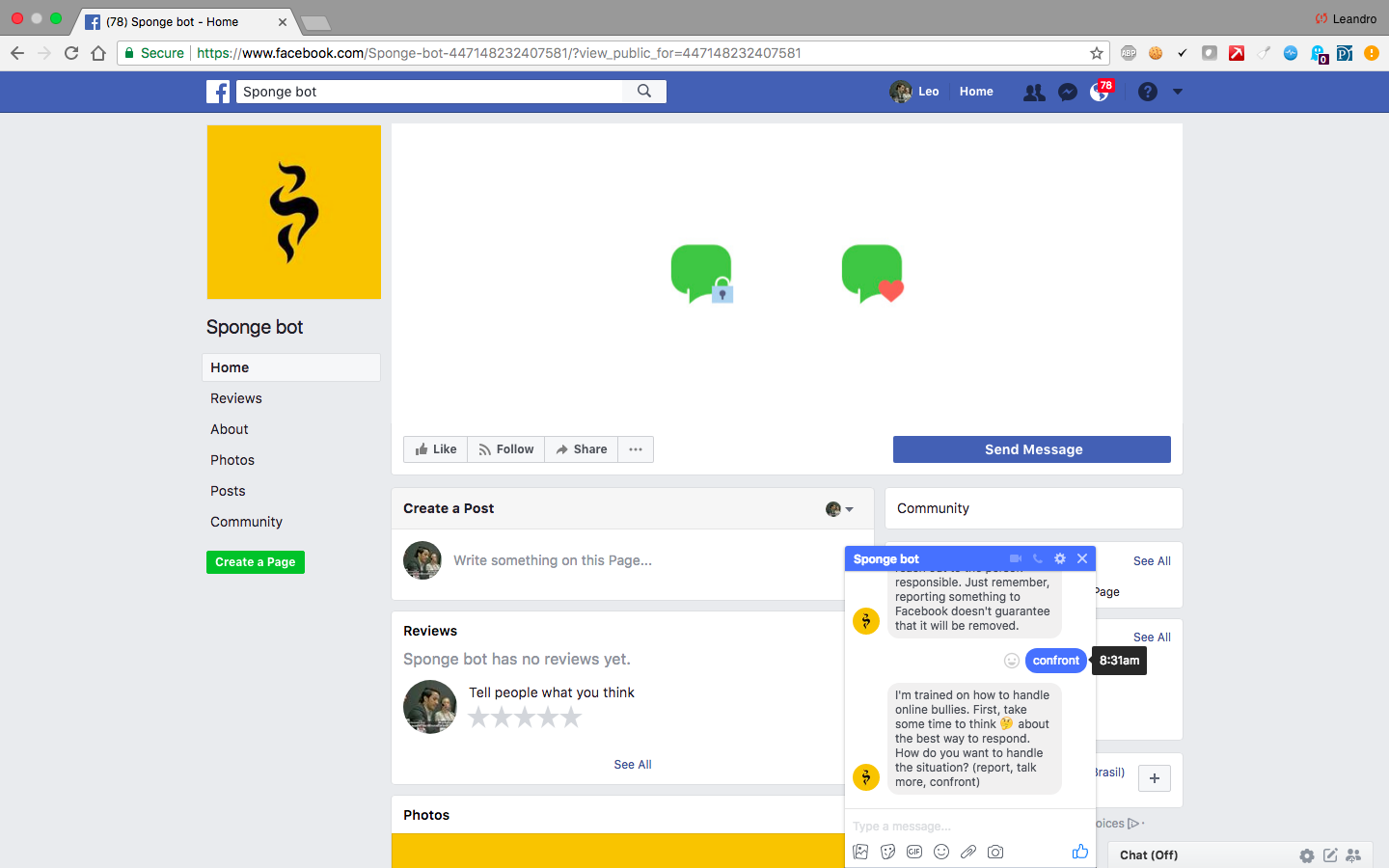Open more page actions ellipsis

[636, 449]
